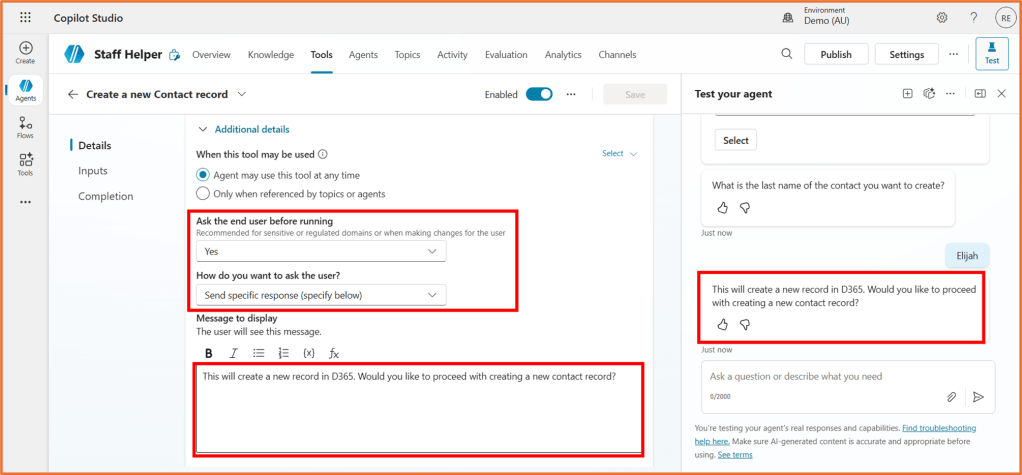Click the Save button
The height and width of the screenshot is (475, 1022).
635,94
